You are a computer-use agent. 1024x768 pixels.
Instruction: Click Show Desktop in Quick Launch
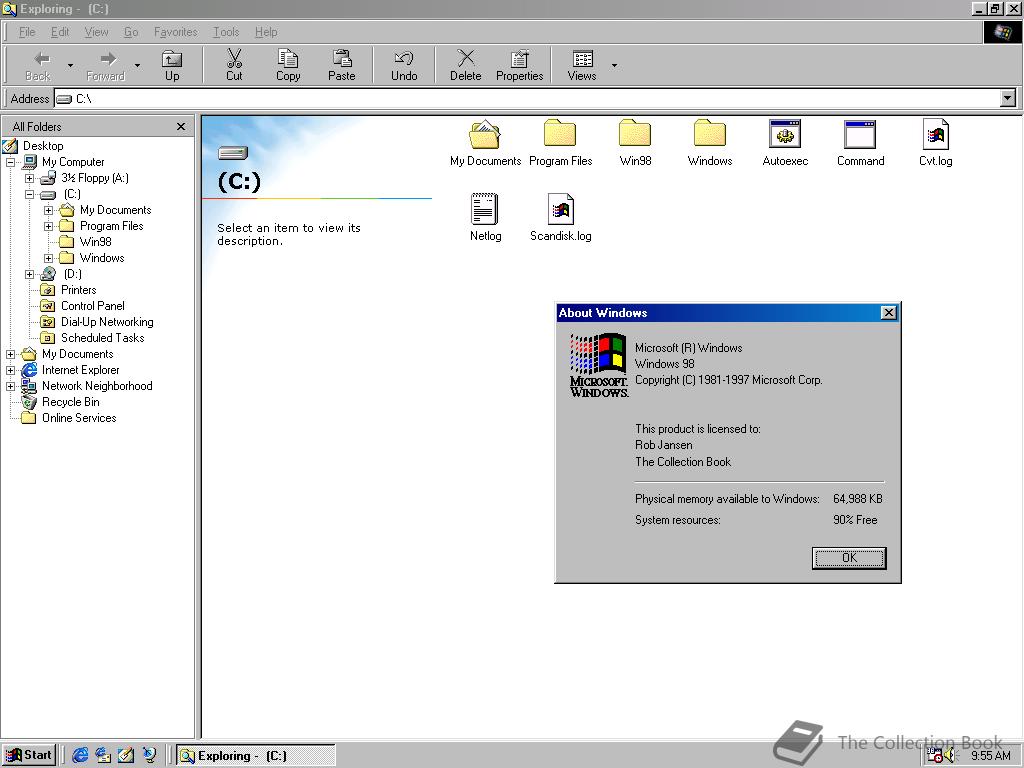click(126, 756)
